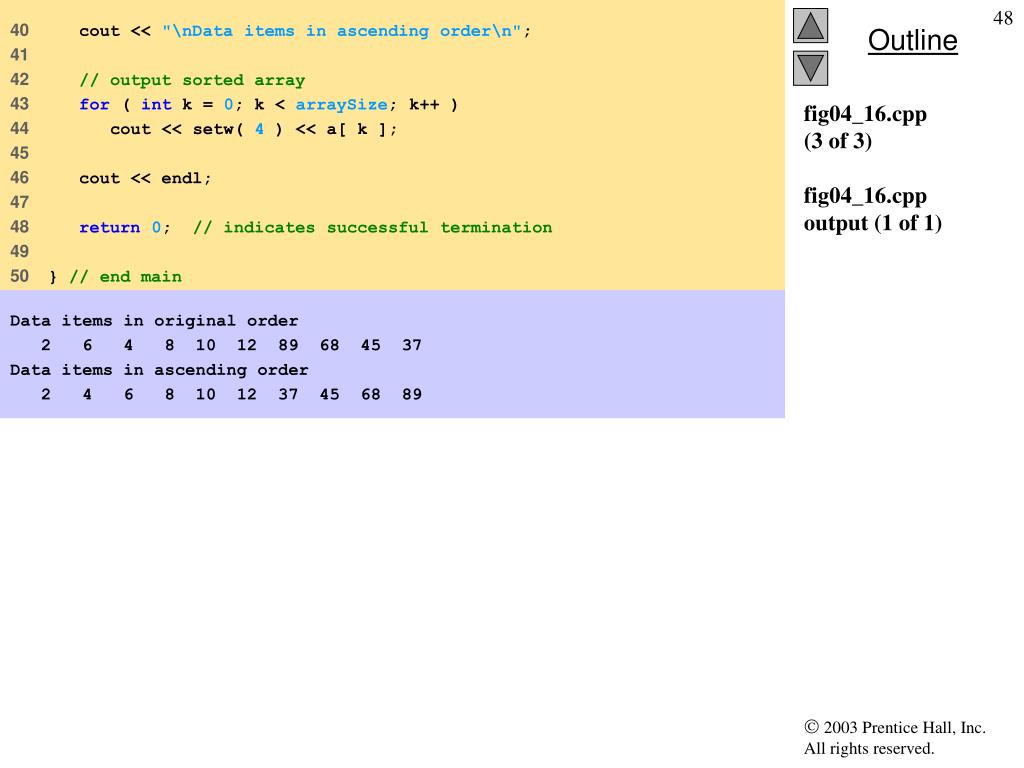This screenshot has height=768, width=1024.
Task: Click the slide number 48
Action: click(x=1002, y=18)
